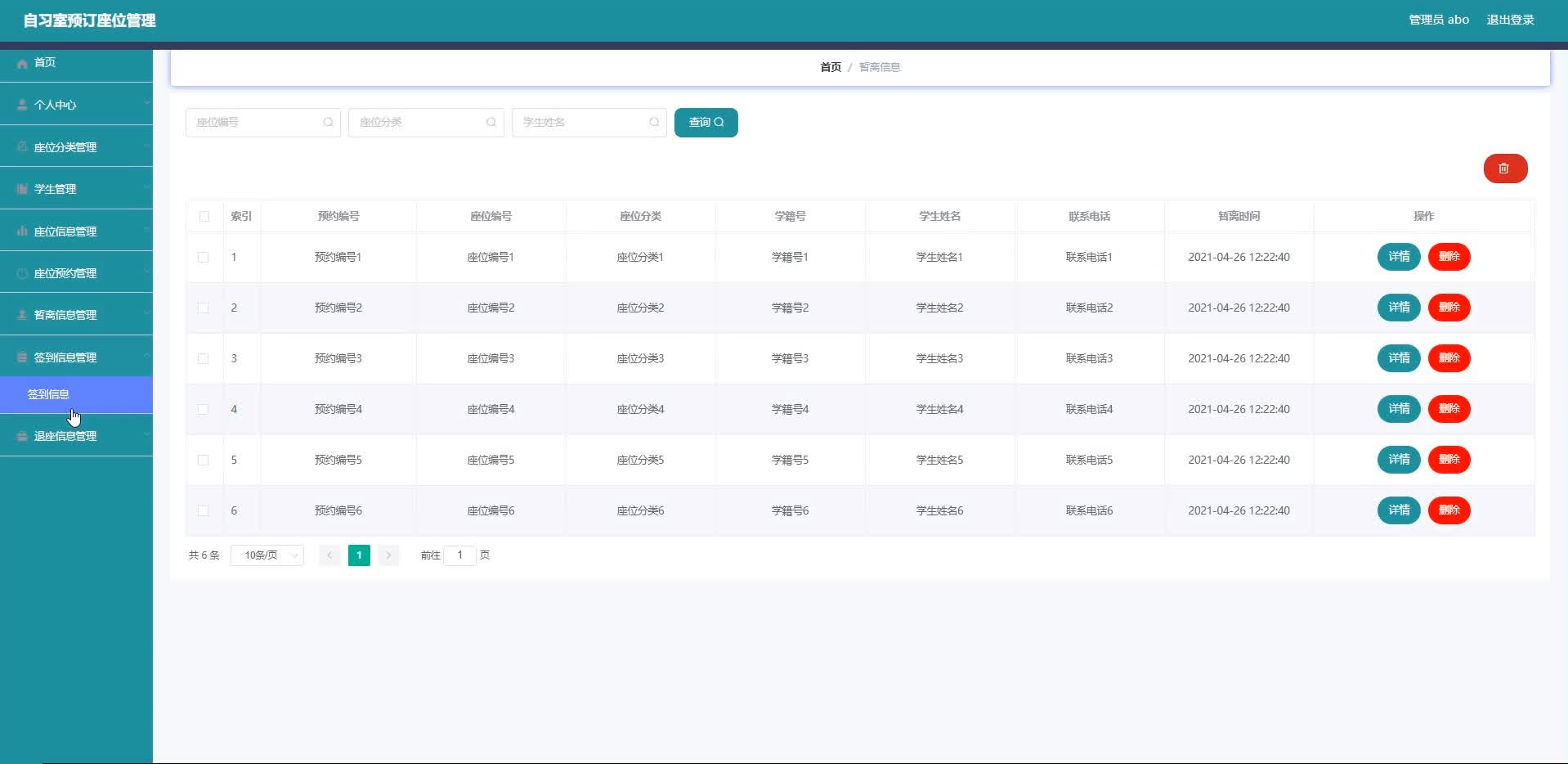Screen dimensions: 1568x764
Task: Click the user icon beside 个人中心
Action: (x=22, y=106)
